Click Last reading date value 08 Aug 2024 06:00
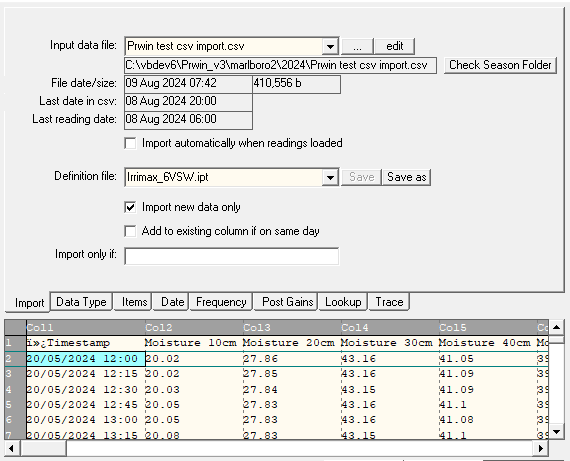 [188, 120]
